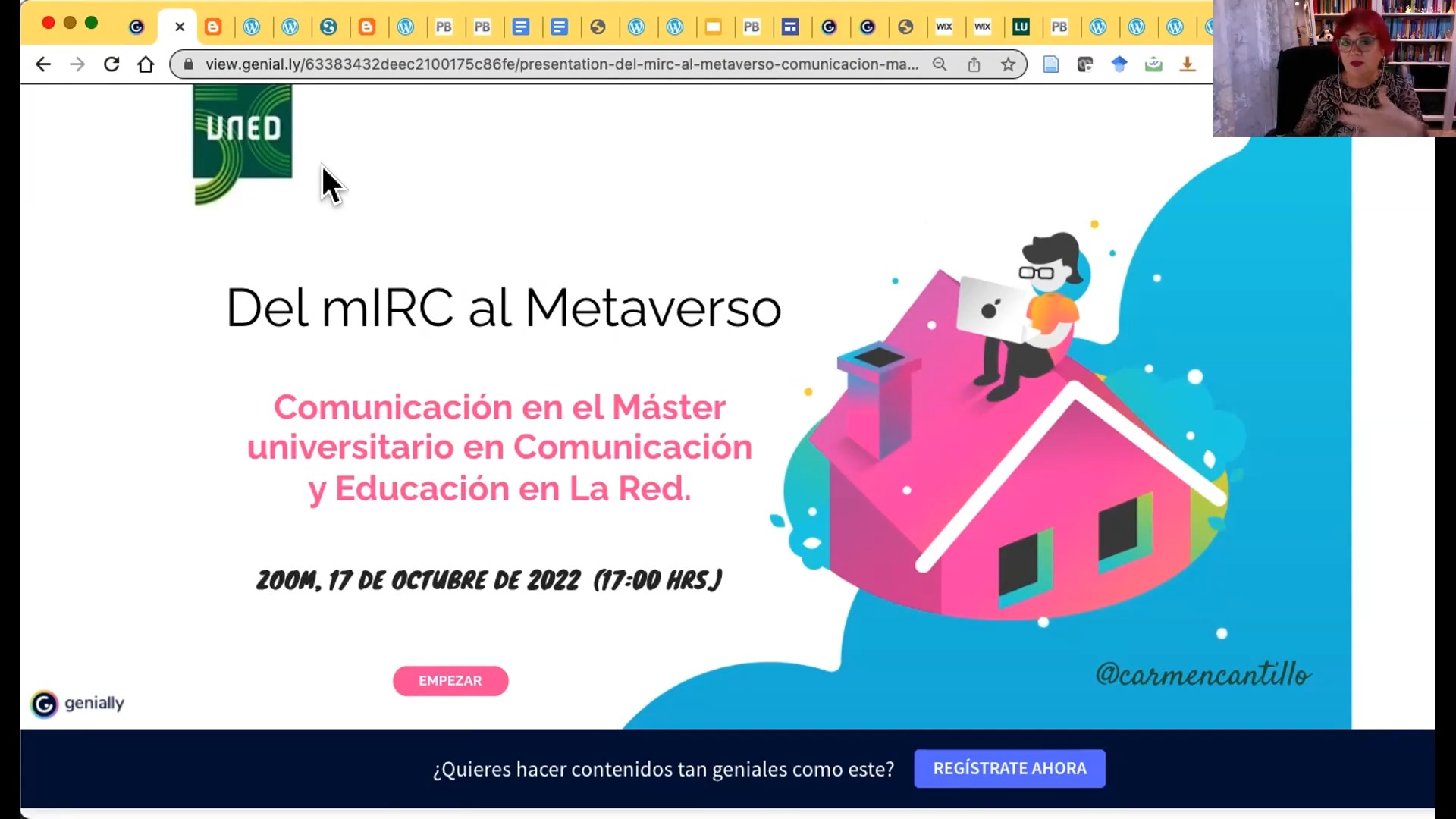The width and height of the screenshot is (1456, 819).
Task: Close the active Genially tab
Action: [x=180, y=27]
